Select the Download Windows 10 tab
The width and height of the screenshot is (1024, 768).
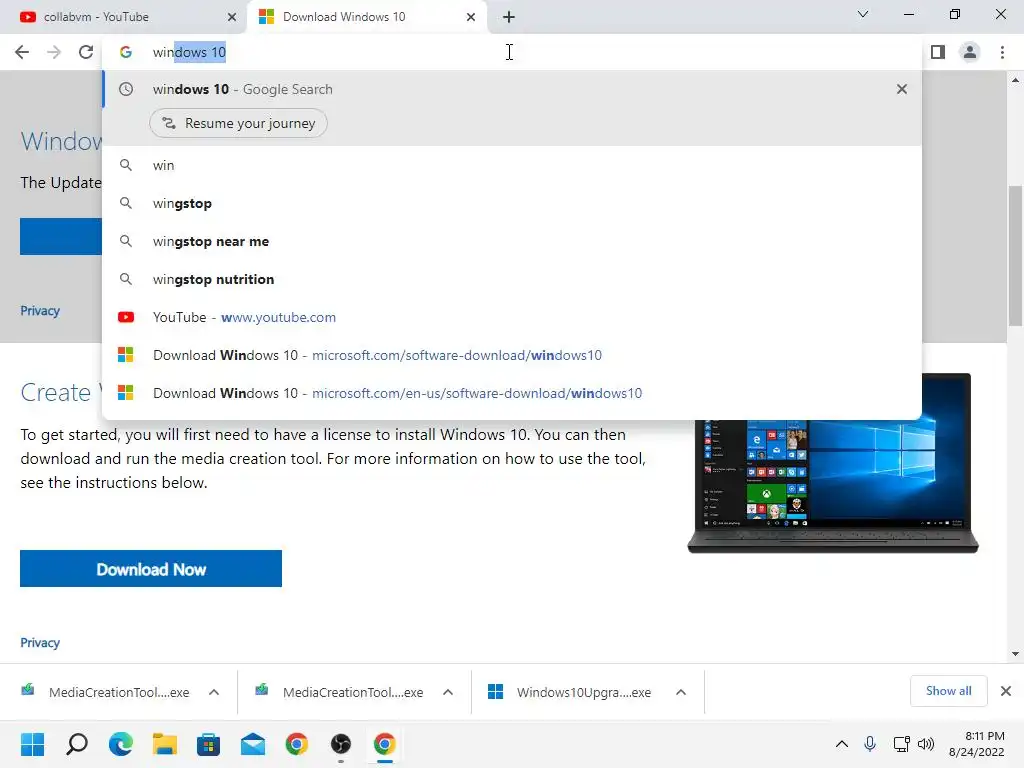pos(367,17)
